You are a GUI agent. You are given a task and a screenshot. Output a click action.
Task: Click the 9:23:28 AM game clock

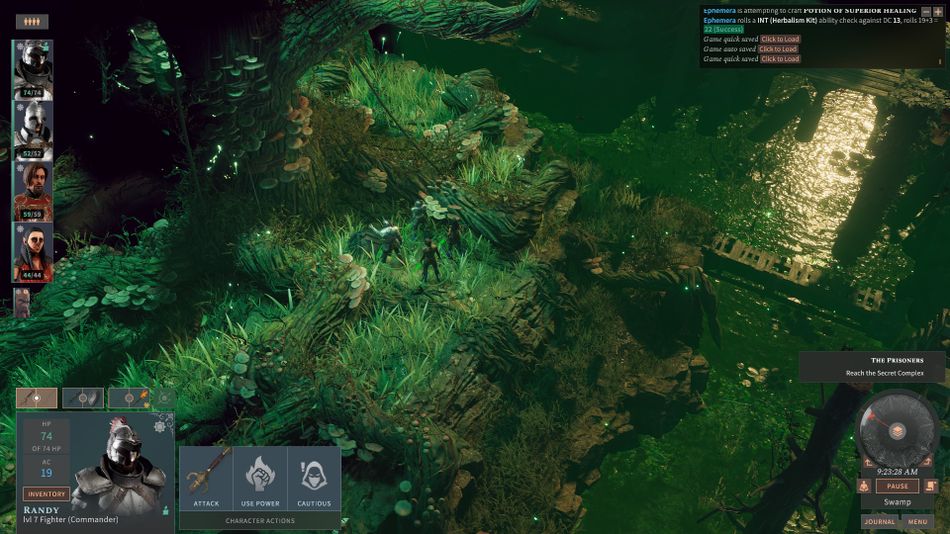[x=897, y=472]
